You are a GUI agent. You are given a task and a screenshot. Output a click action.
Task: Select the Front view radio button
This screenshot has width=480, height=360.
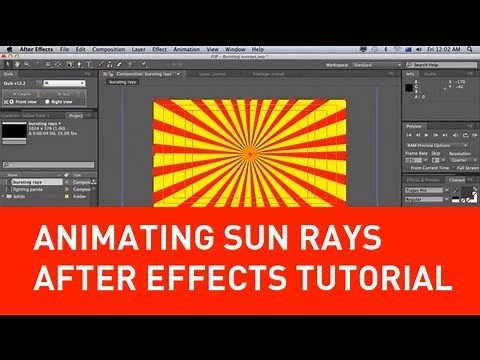point(11,102)
